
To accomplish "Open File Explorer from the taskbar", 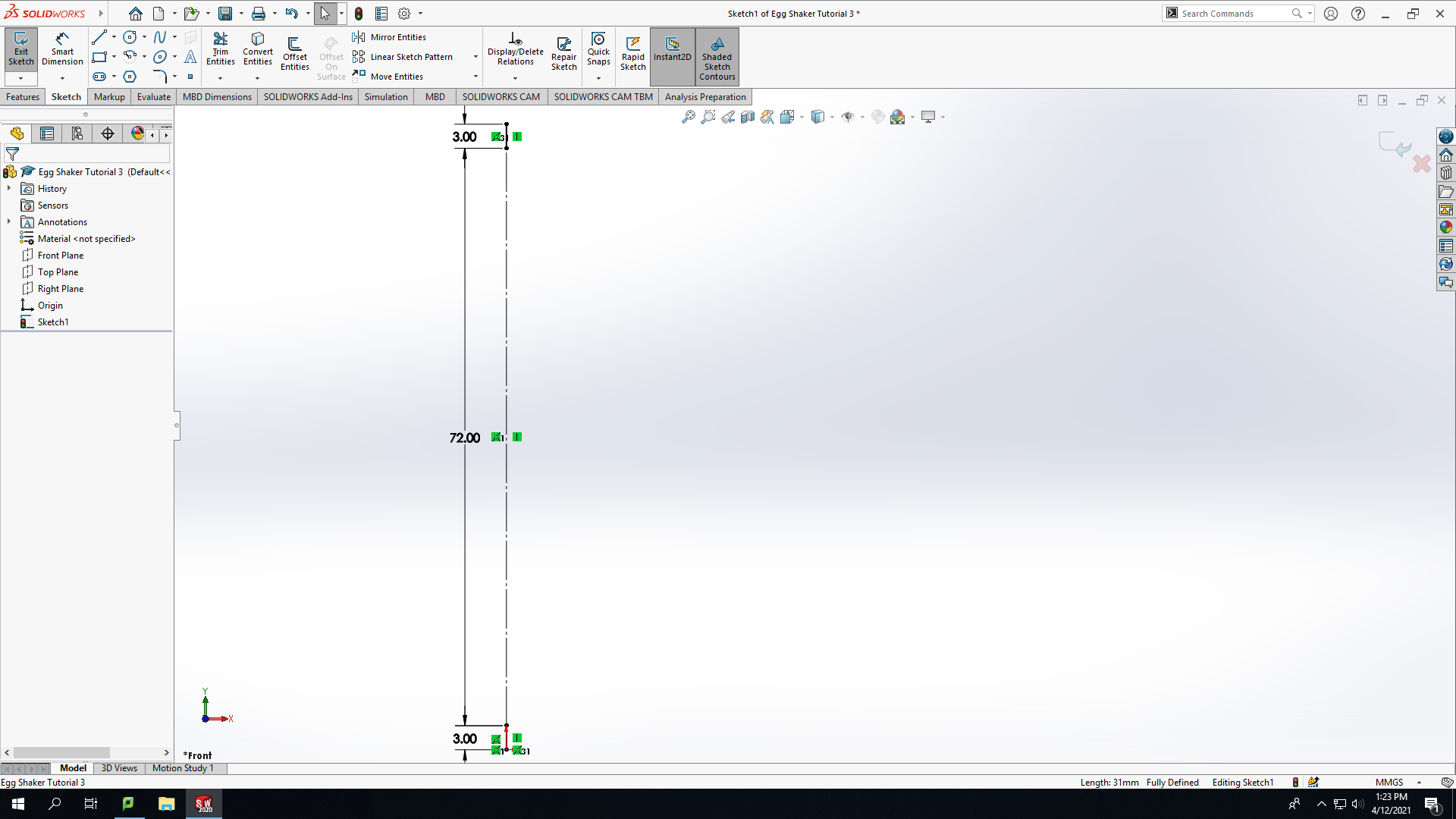I will (167, 804).
